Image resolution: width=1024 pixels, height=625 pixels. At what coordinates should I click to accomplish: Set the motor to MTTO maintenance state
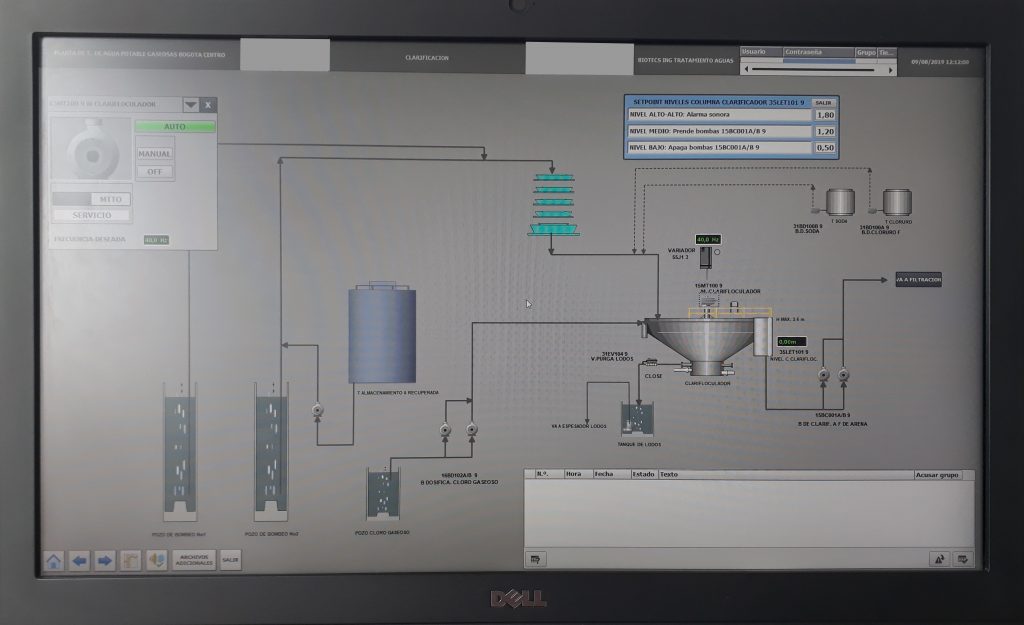(x=111, y=199)
